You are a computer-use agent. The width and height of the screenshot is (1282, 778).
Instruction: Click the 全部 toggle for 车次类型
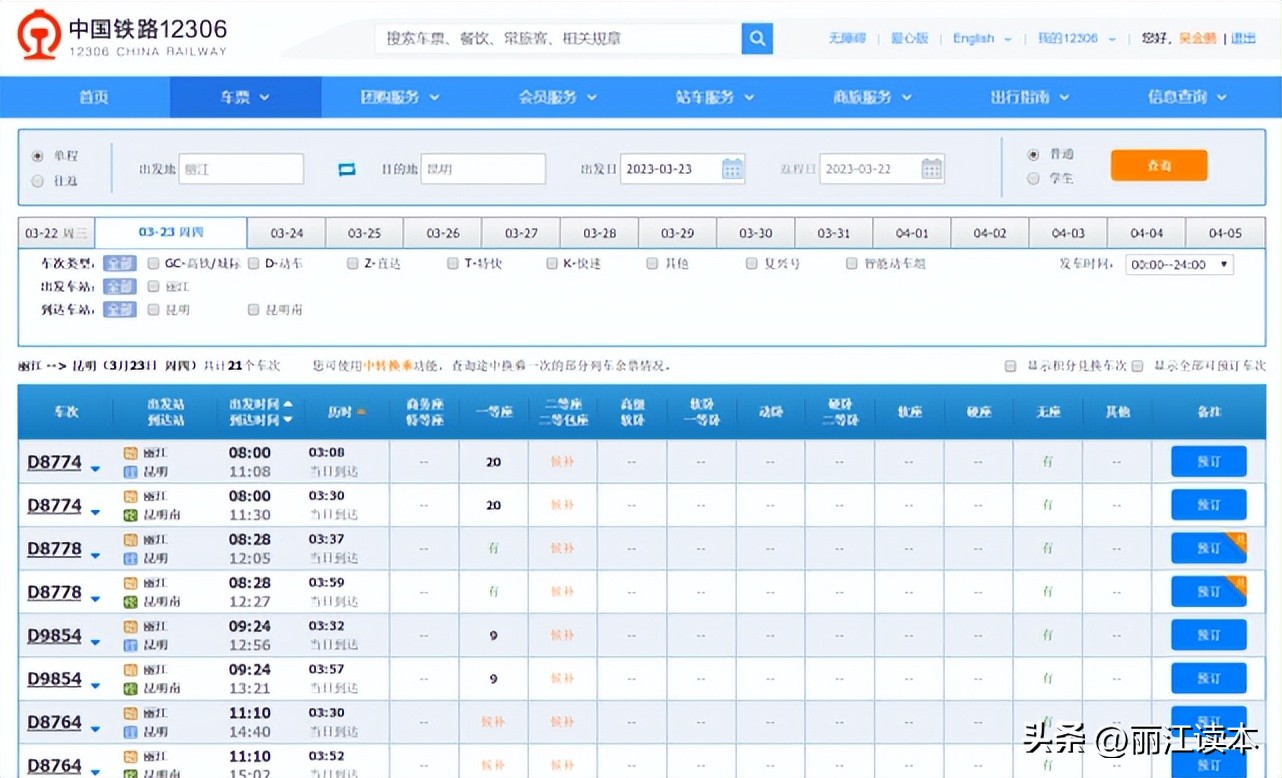(x=119, y=263)
